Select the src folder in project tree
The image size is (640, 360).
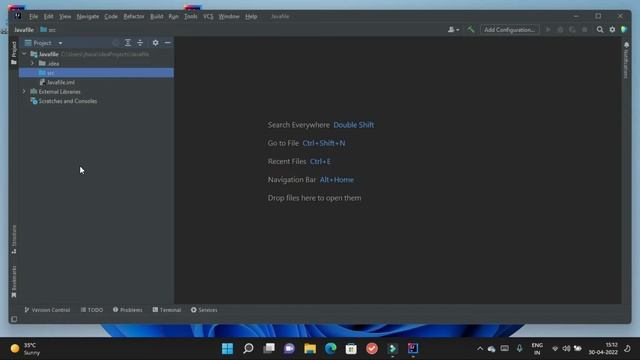click(96, 73)
